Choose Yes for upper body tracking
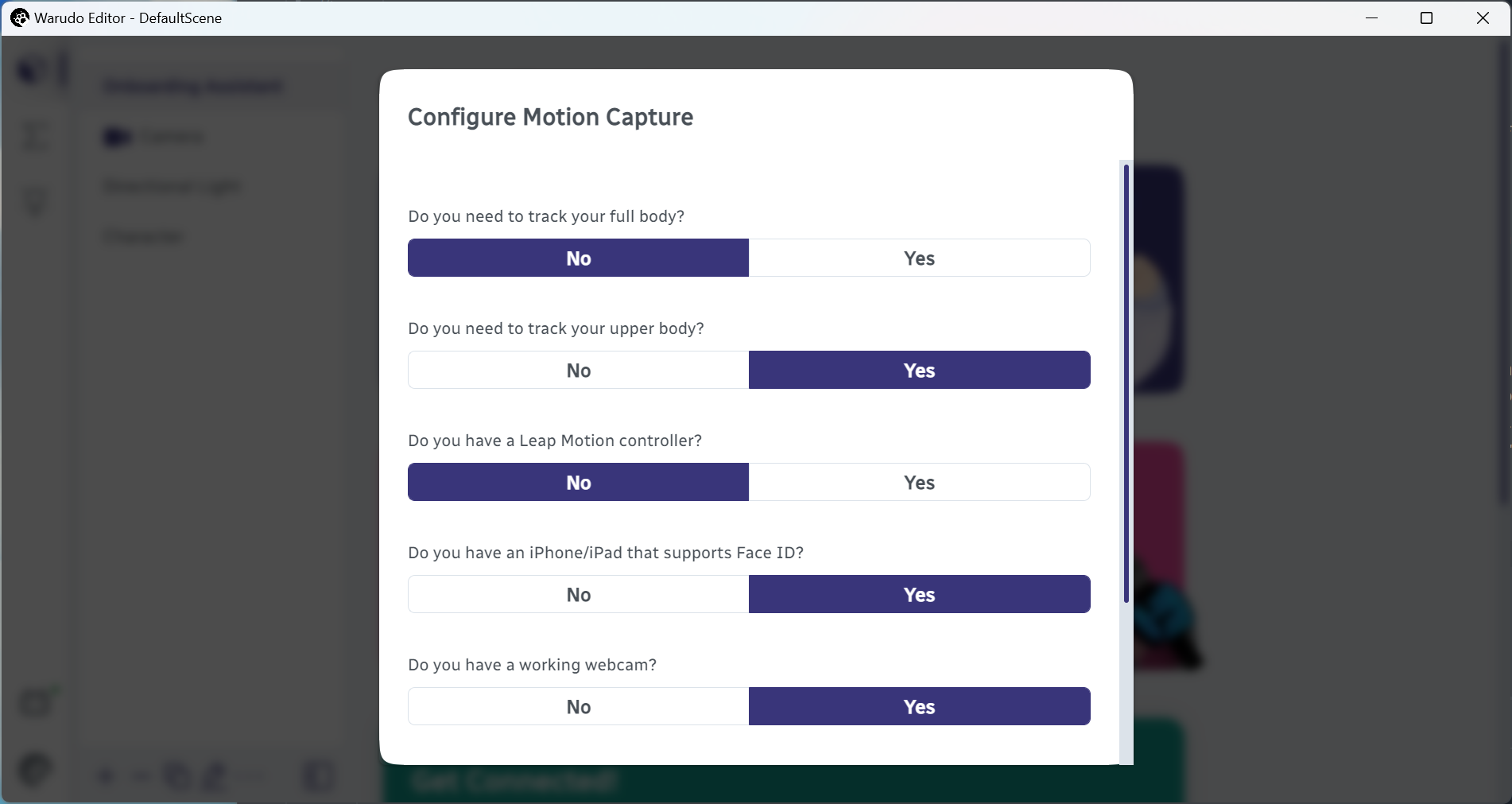The image size is (1512, 804). (920, 370)
